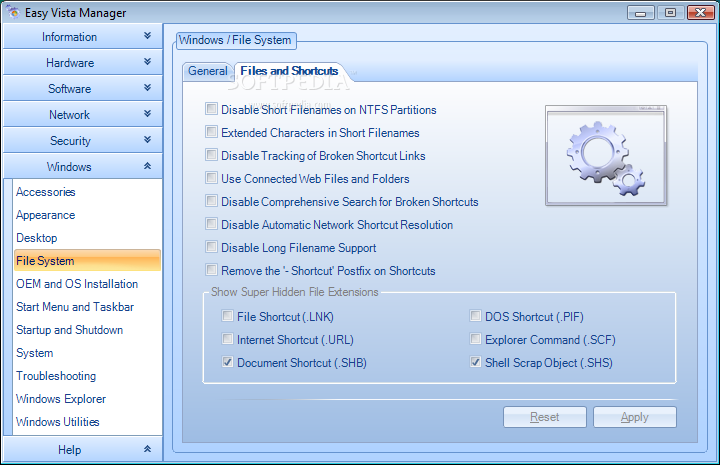The width and height of the screenshot is (720, 465).
Task: Click the Apply button
Action: coord(635,417)
